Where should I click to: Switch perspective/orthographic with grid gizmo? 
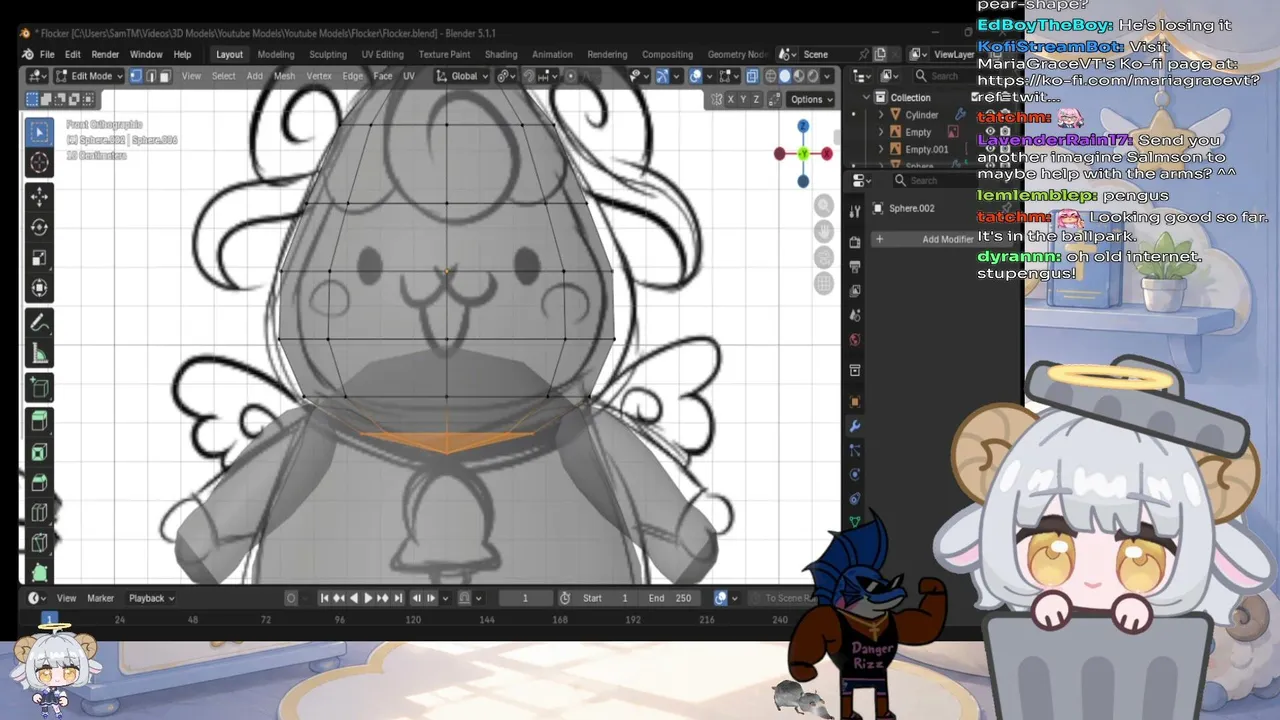pyautogui.click(x=824, y=283)
